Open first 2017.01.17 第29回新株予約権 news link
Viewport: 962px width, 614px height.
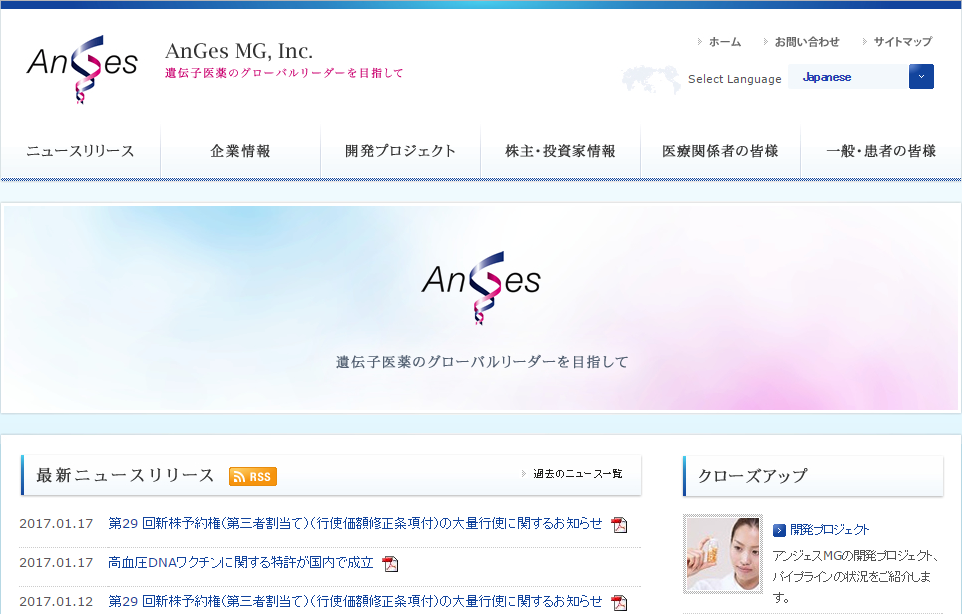click(x=355, y=523)
